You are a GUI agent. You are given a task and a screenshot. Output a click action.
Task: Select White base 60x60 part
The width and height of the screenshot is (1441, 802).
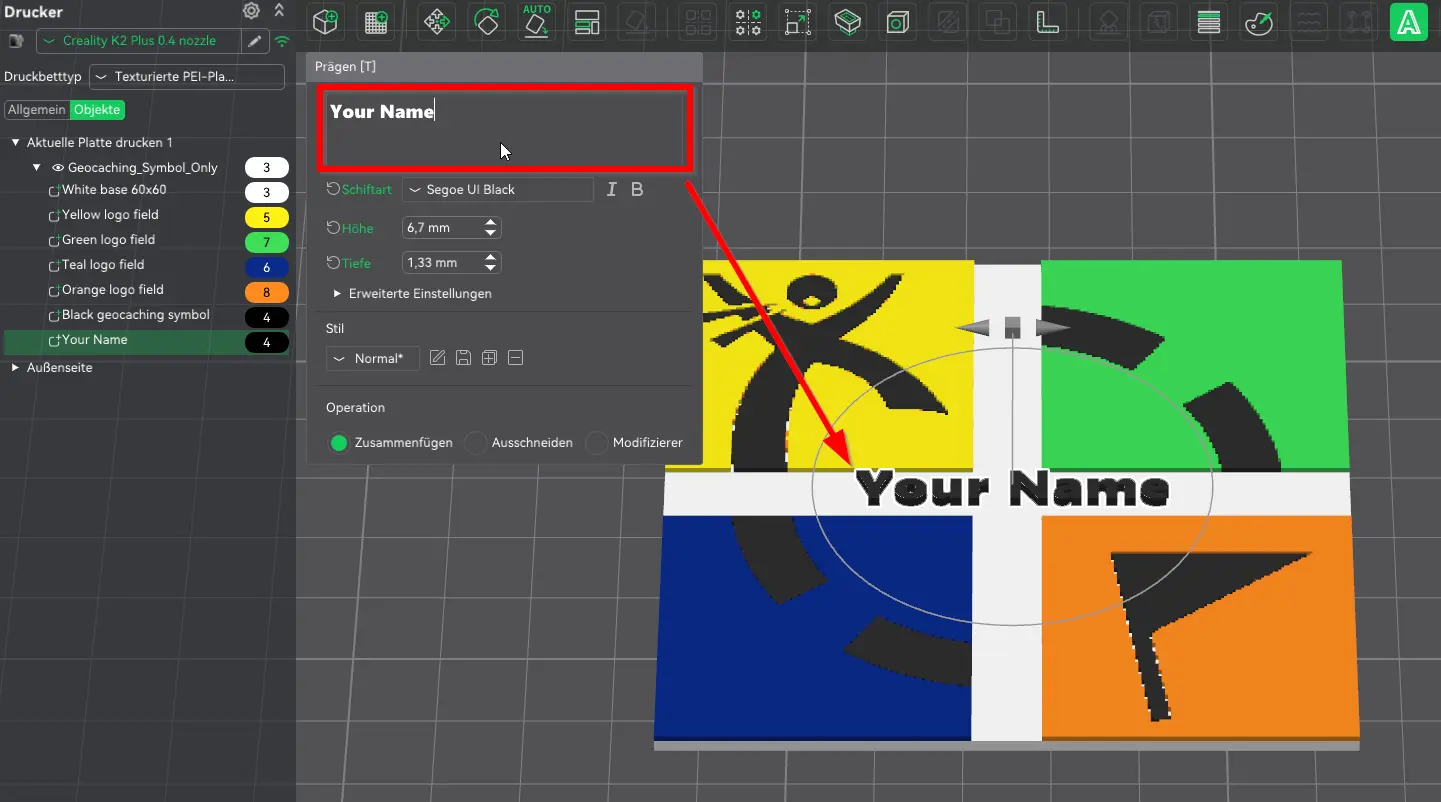click(x=114, y=190)
